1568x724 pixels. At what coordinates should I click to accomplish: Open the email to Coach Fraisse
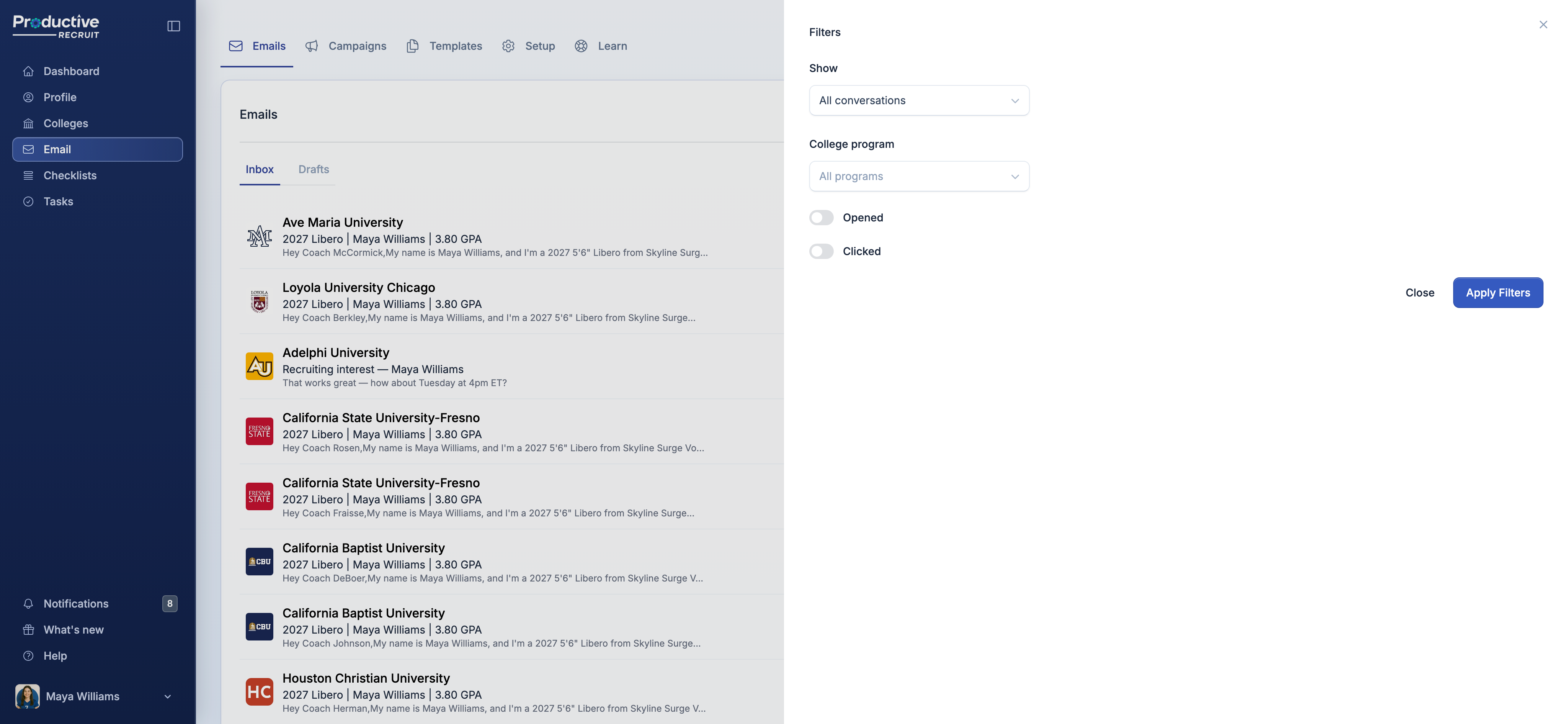[x=511, y=497]
